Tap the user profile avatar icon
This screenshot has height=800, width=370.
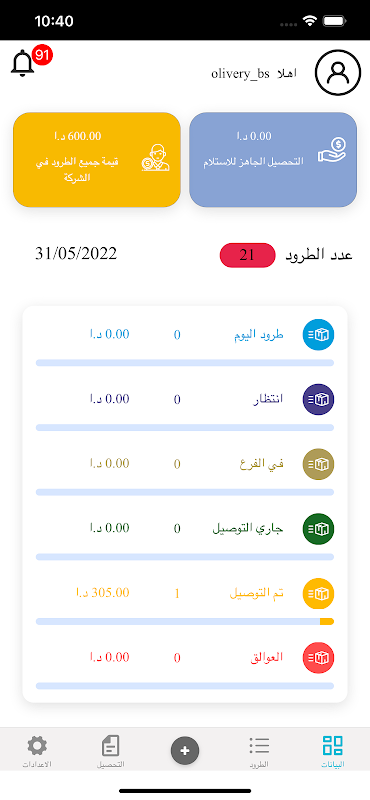[338, 72]
